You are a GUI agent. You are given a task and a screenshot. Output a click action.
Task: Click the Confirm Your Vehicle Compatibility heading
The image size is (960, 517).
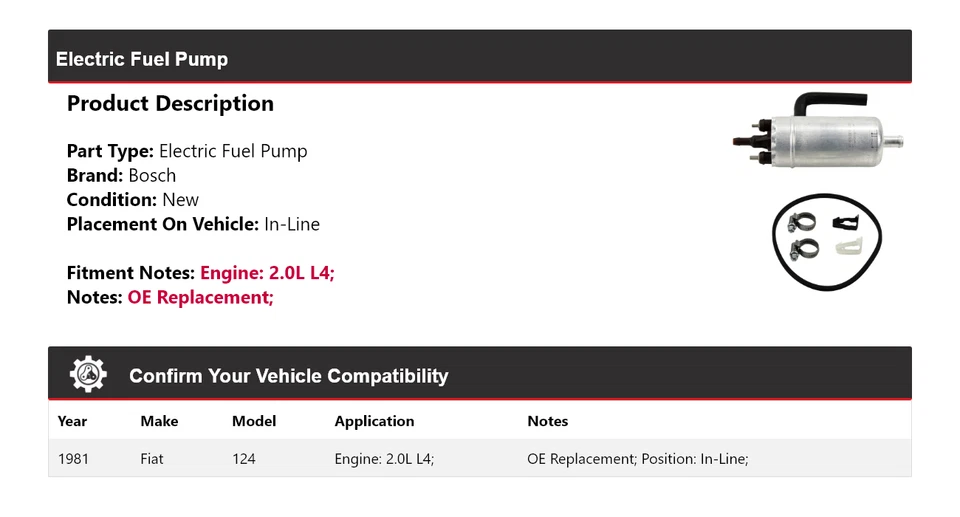coord(288,376)
